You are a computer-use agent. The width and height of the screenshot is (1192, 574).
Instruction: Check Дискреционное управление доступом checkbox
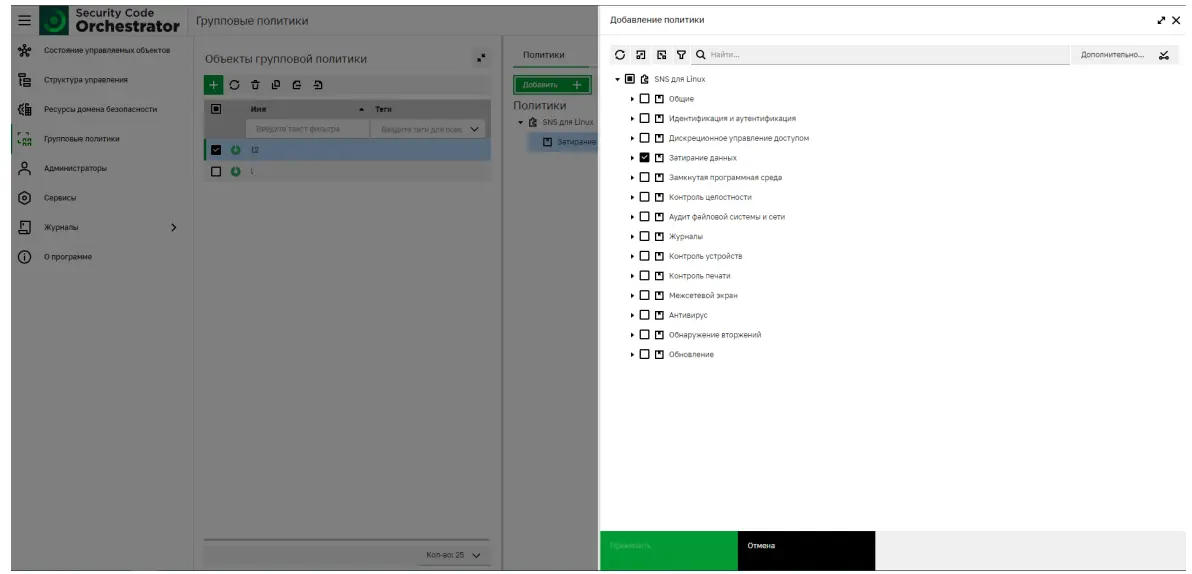click(x=645, y=138)
